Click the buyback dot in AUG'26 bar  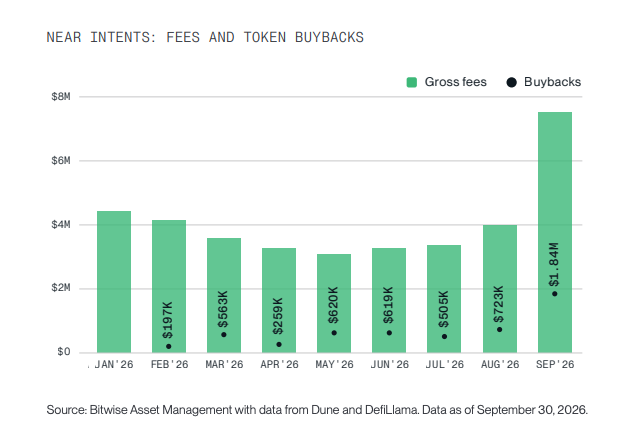pos(500,330)
